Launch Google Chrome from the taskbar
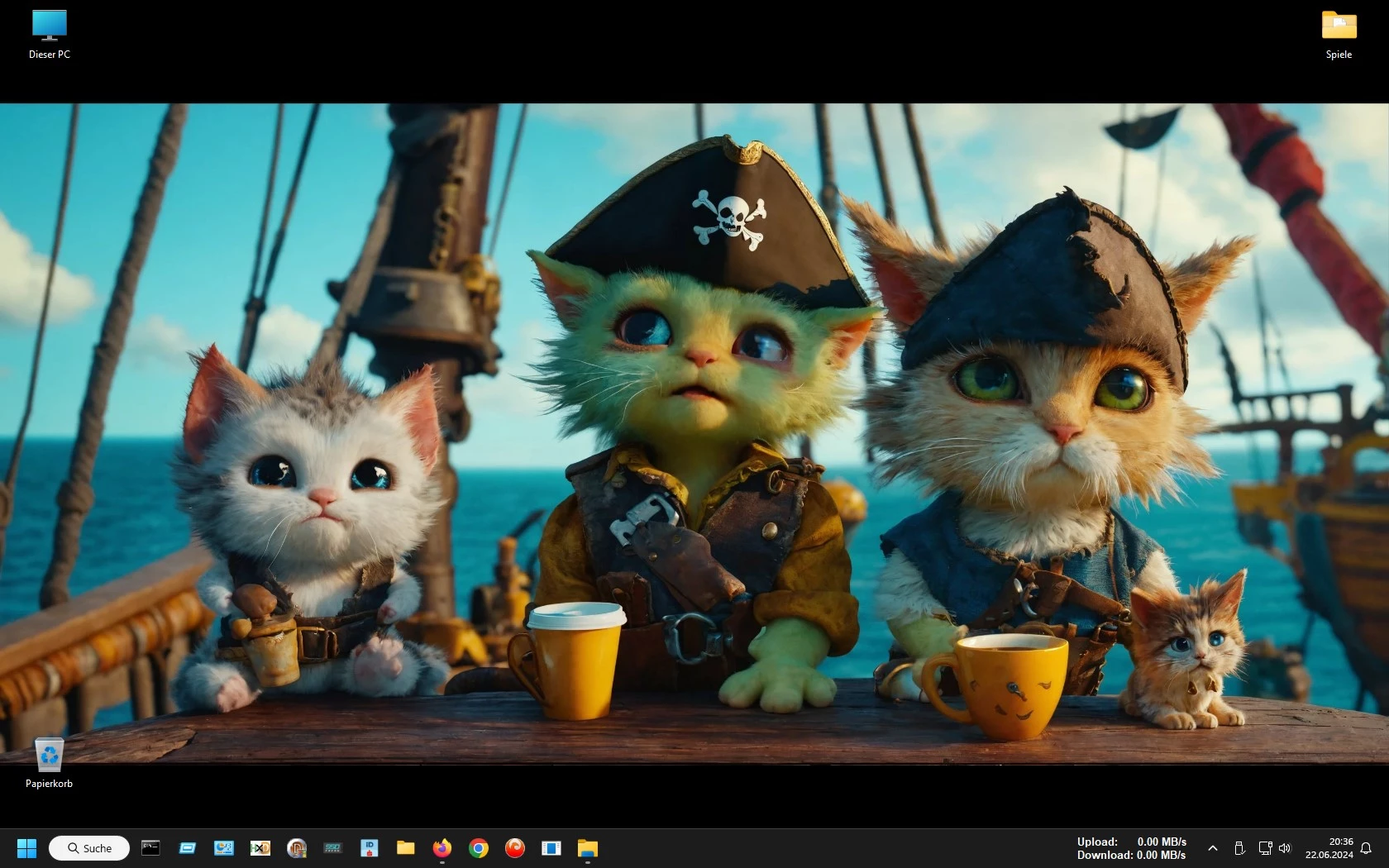 click(479, 847)
